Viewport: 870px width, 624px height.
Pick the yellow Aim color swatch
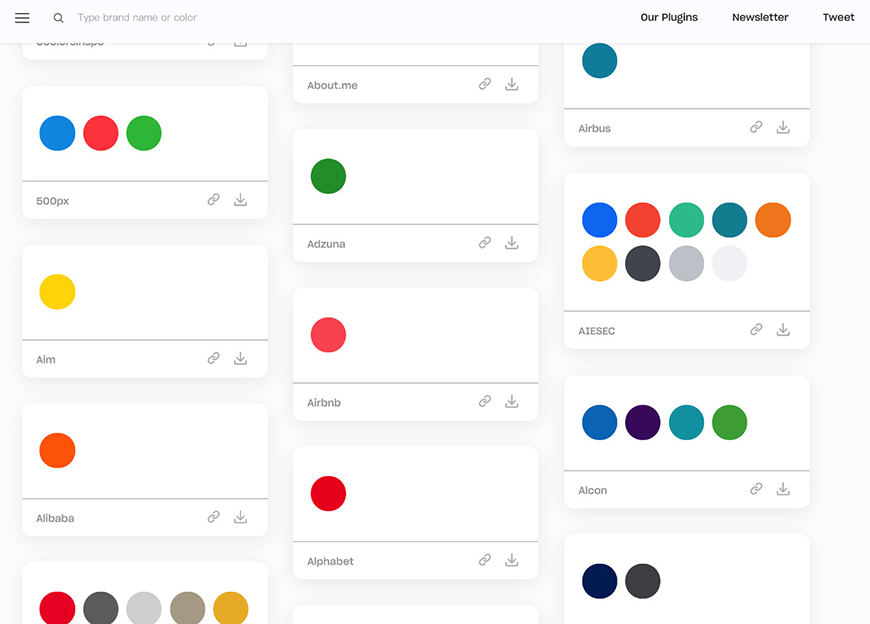pyautogui.click(x=57, y=292)
